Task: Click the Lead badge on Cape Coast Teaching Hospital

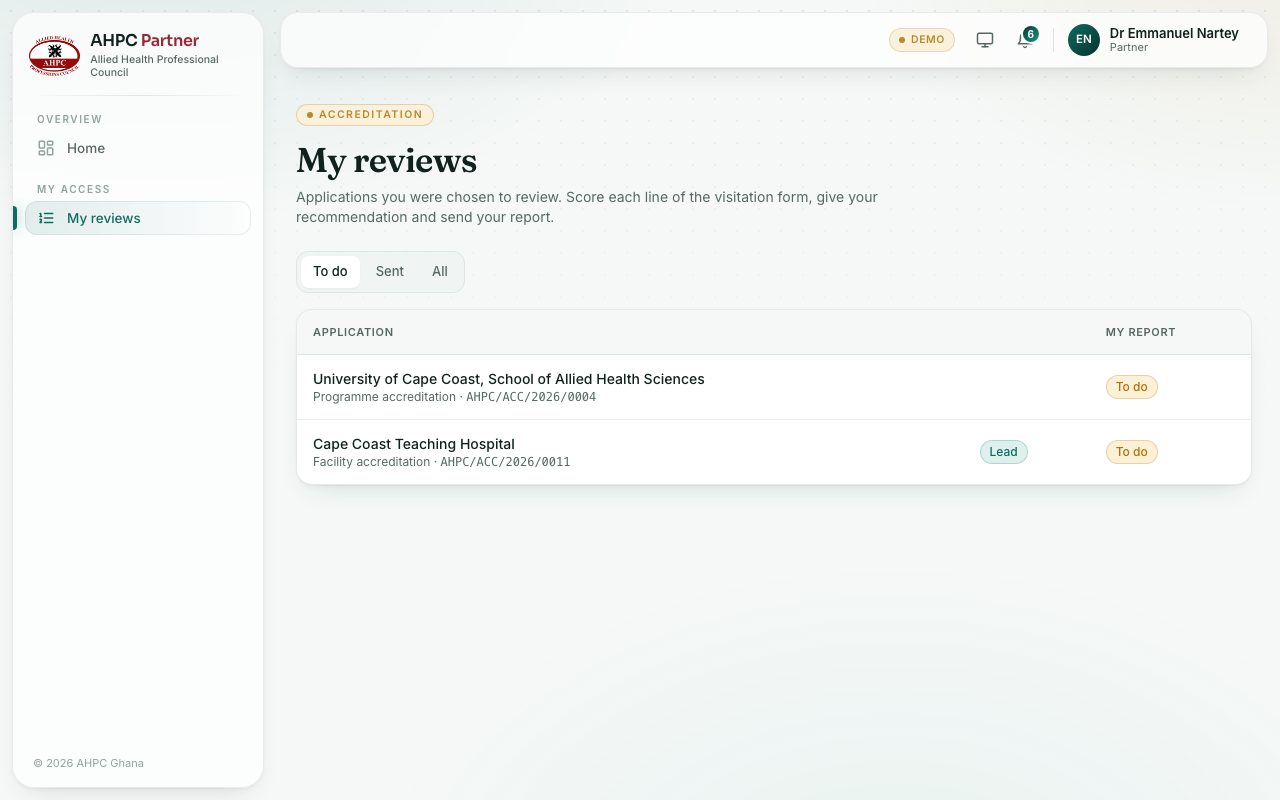Action: pos(1003,452)
